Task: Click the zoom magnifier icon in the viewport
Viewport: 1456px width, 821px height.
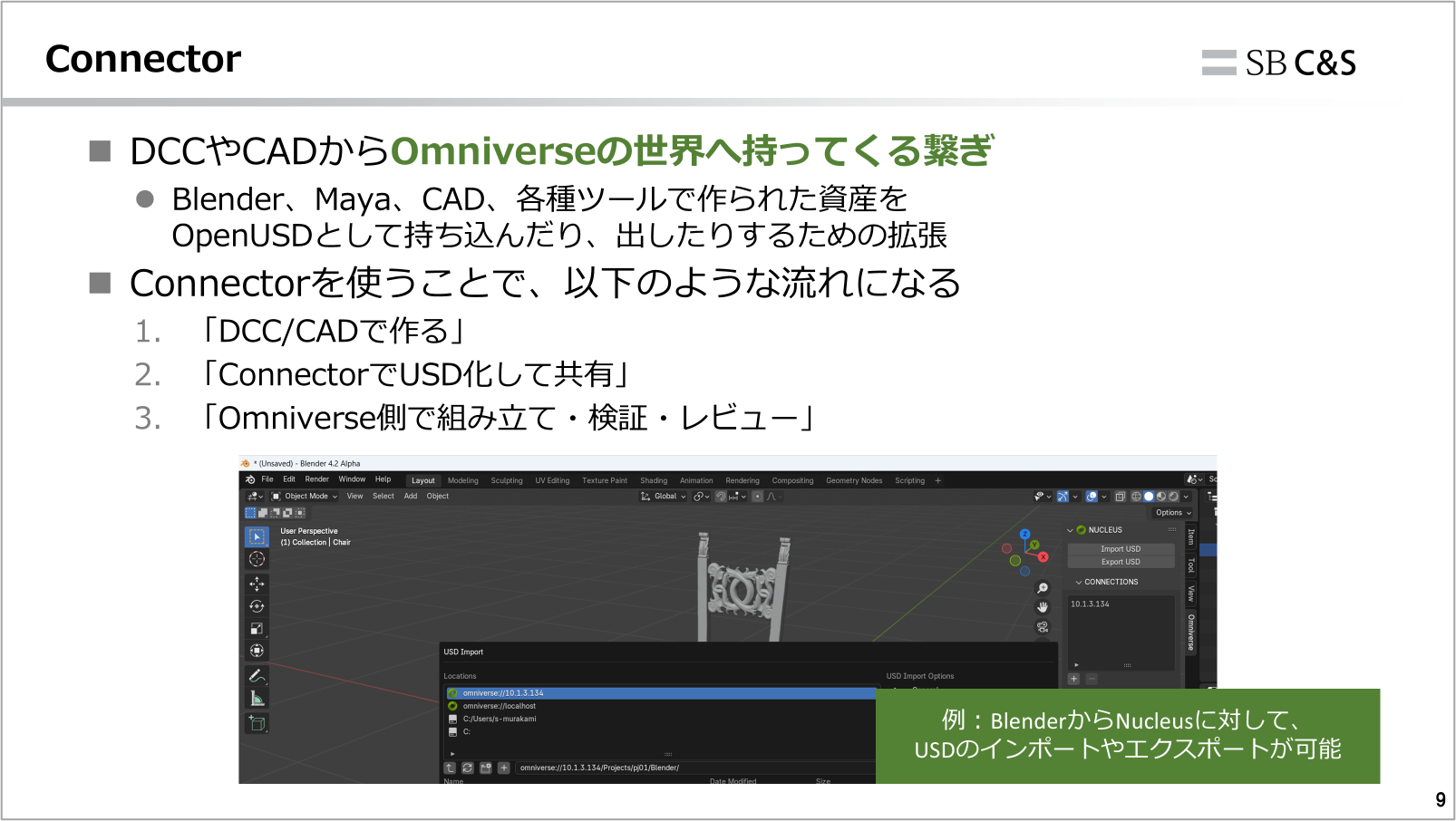Action: coord(1042,587)
